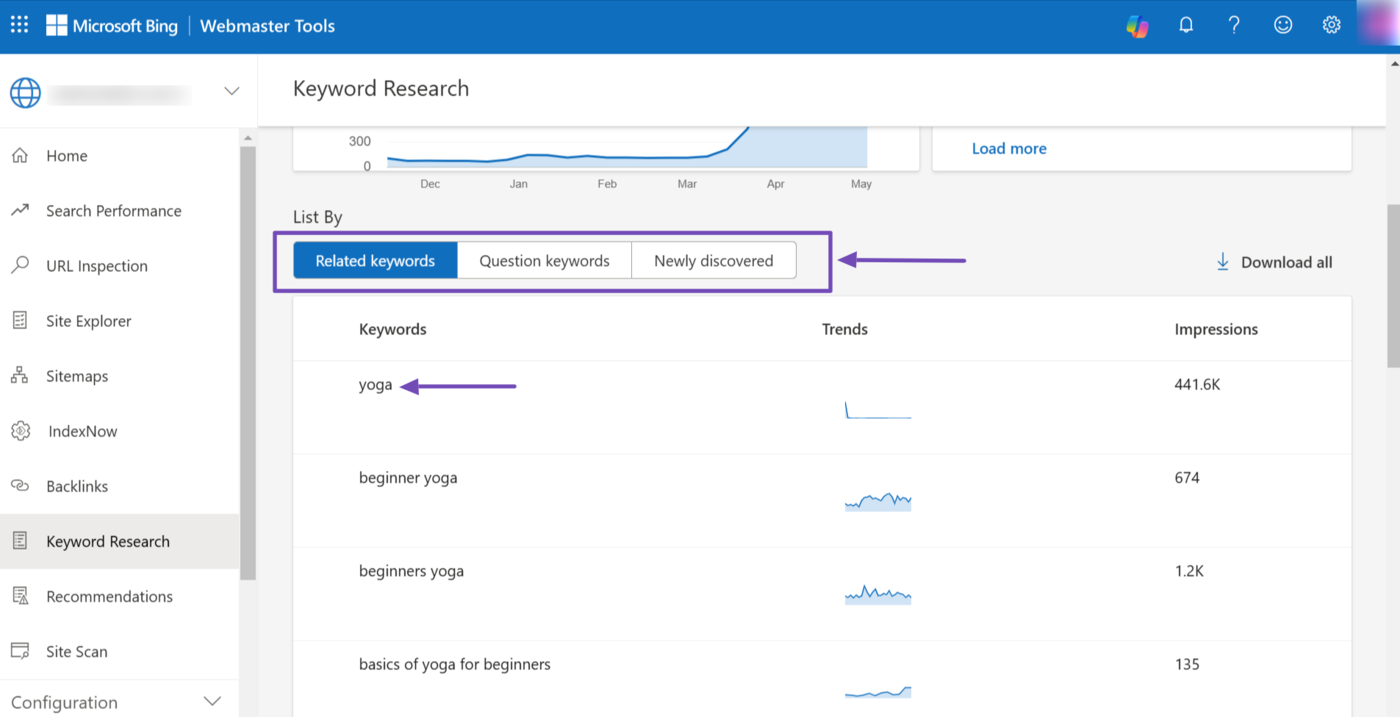Screen dimensions: 1400x717
Task: Click the Download all arrow icon
Action: tap(1222, 262)
